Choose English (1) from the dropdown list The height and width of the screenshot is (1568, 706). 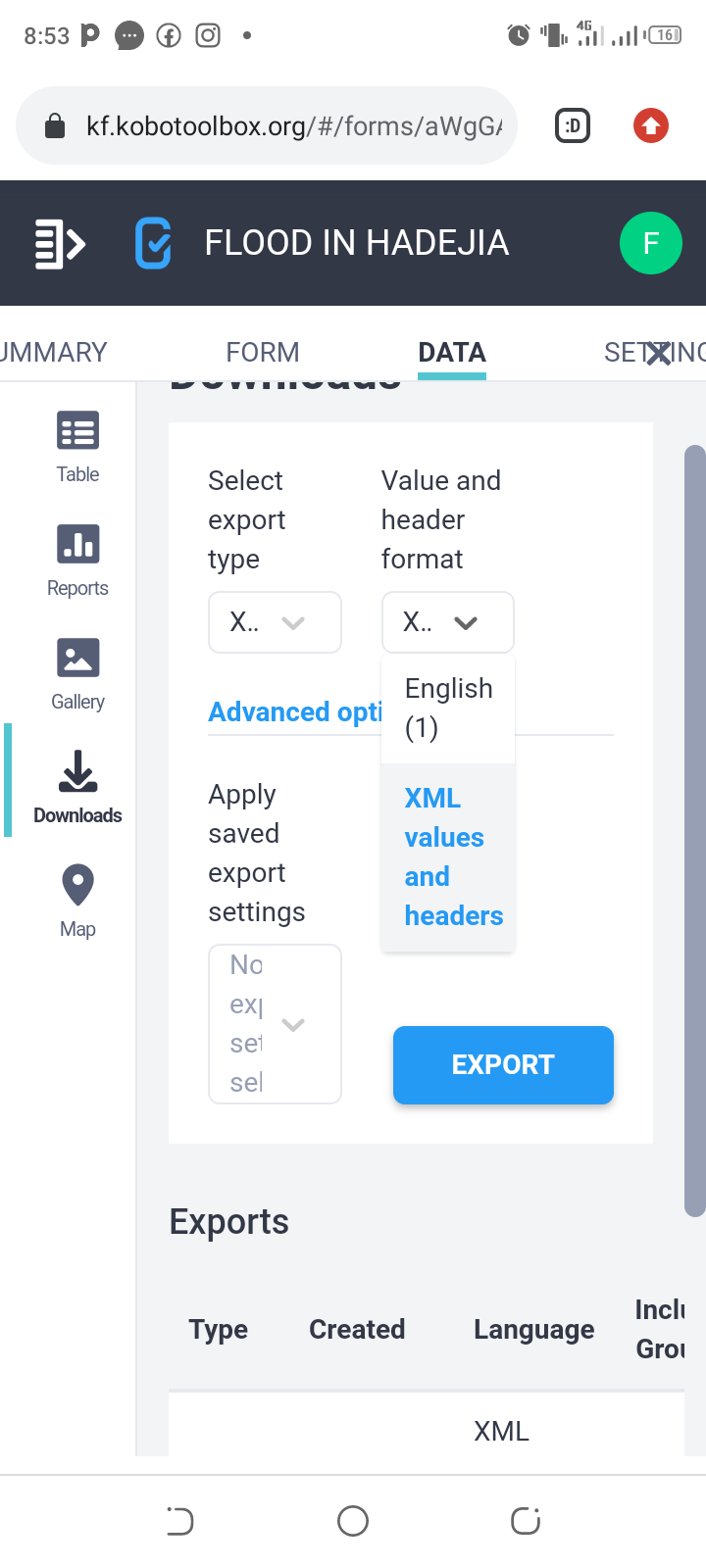tap(448, 709)
